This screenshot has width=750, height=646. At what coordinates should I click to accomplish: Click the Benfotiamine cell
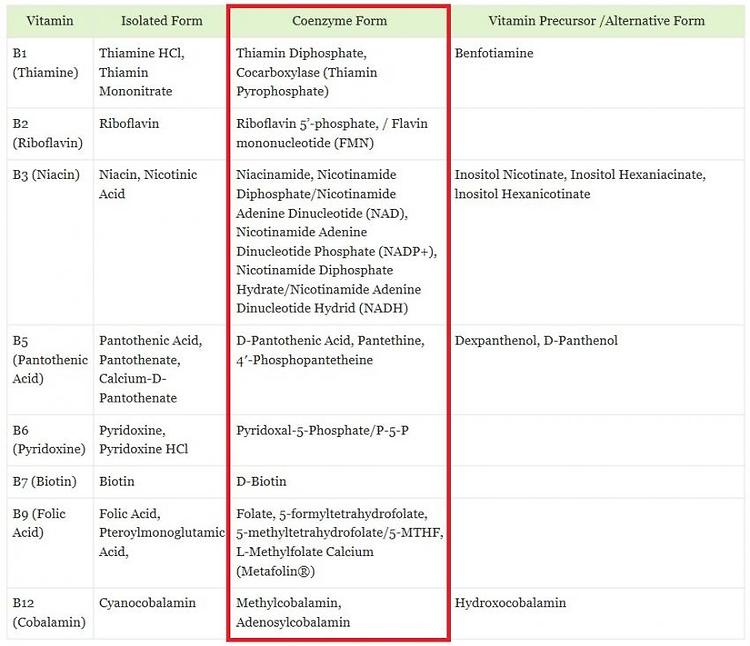point(598,73)
